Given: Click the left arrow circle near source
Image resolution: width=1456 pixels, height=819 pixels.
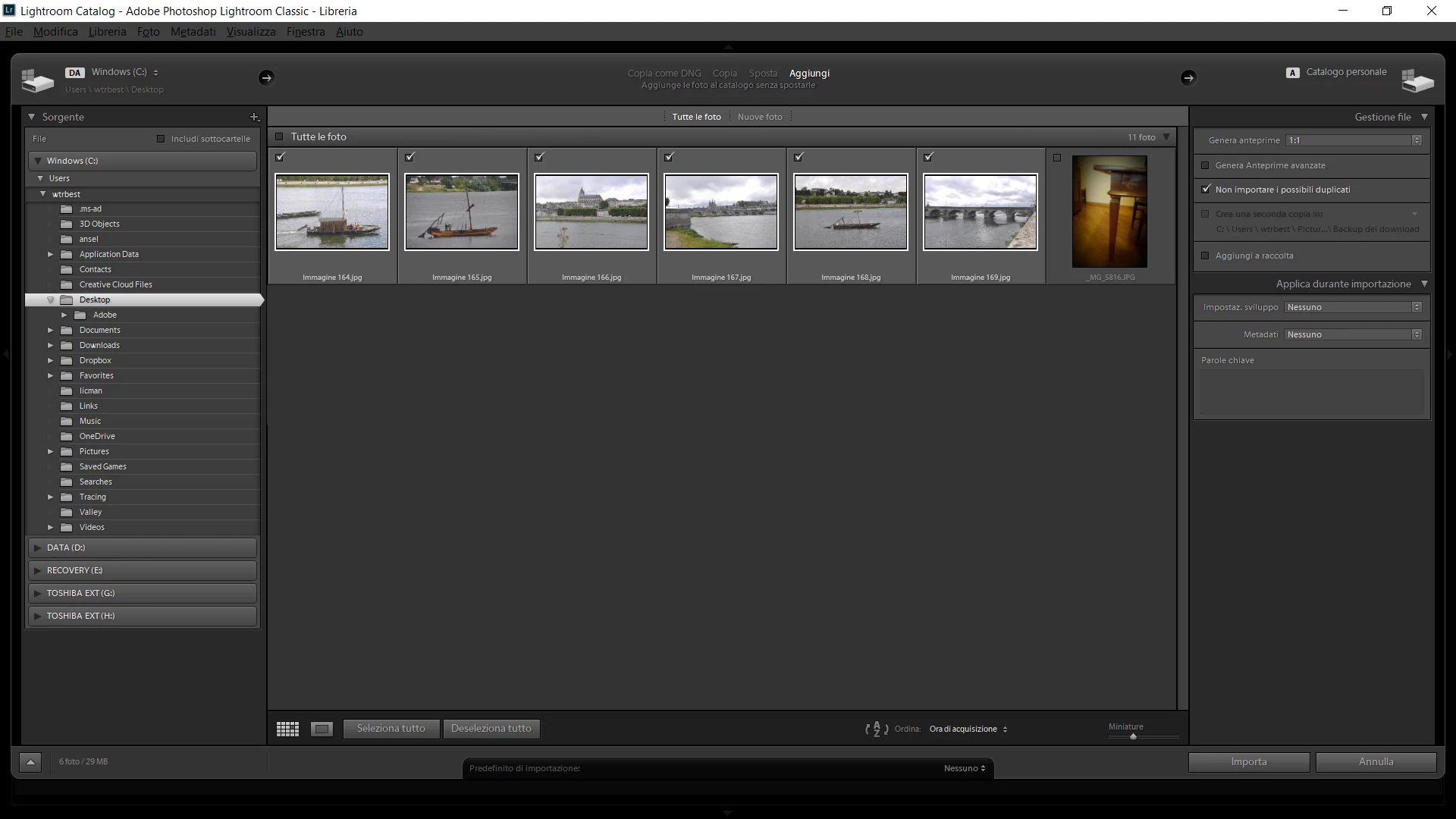Looking at the screenshot, I should coord(266,77).
